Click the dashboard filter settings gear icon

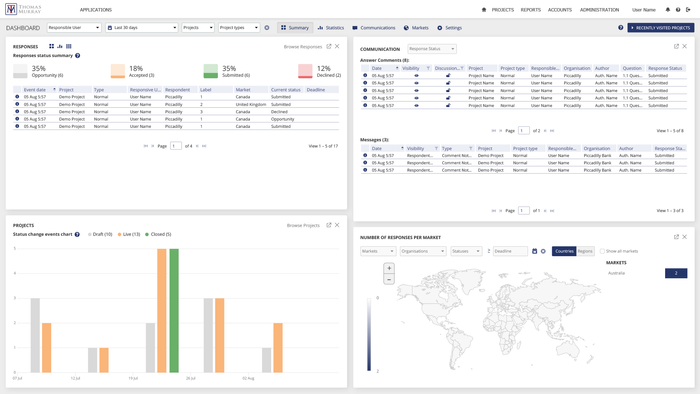[x=267, y=28]
